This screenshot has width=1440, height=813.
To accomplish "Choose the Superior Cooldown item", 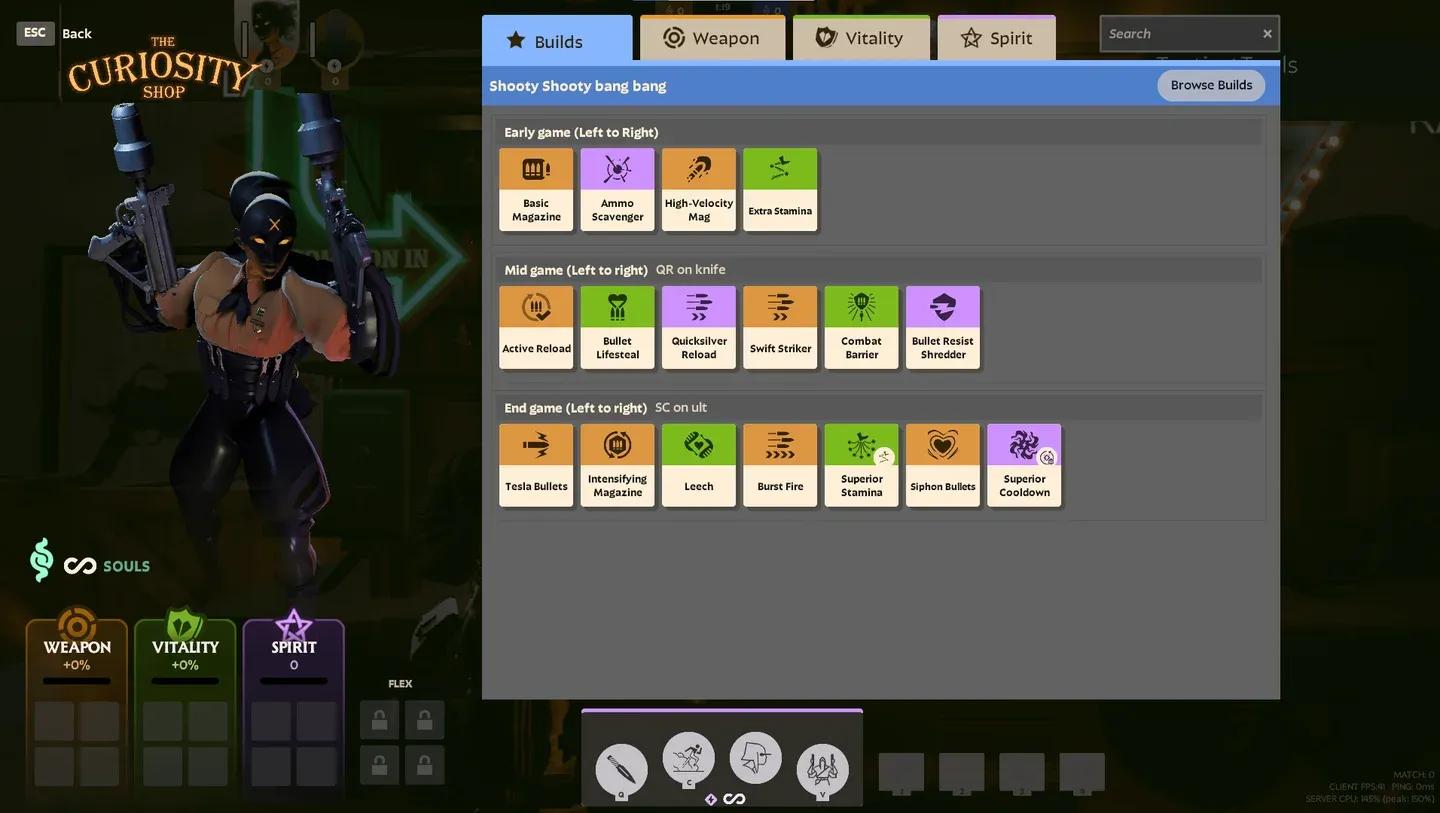I will point(1024,466).
